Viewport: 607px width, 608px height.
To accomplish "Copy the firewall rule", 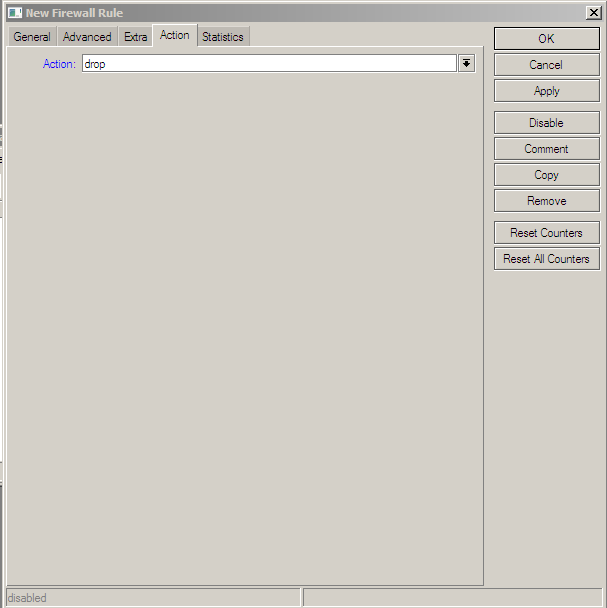I will pyautogui.click(x=547, y=175).
